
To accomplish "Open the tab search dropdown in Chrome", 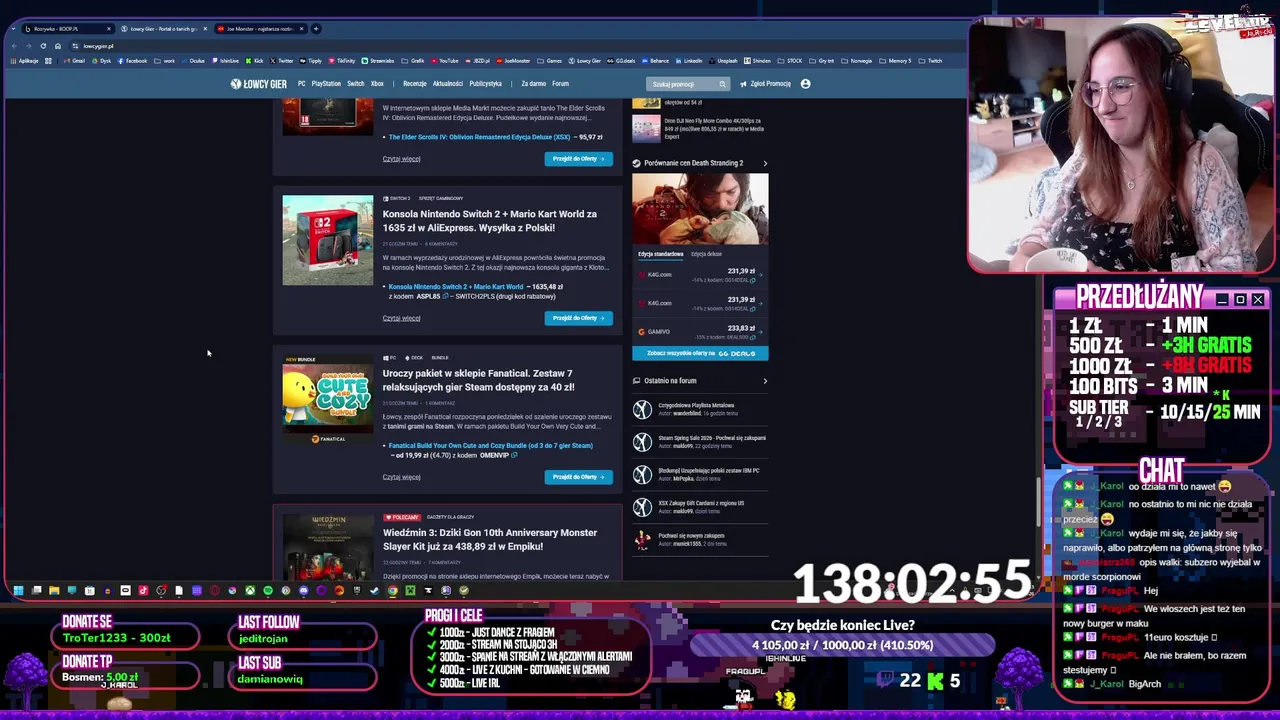I will click(13, 28).
